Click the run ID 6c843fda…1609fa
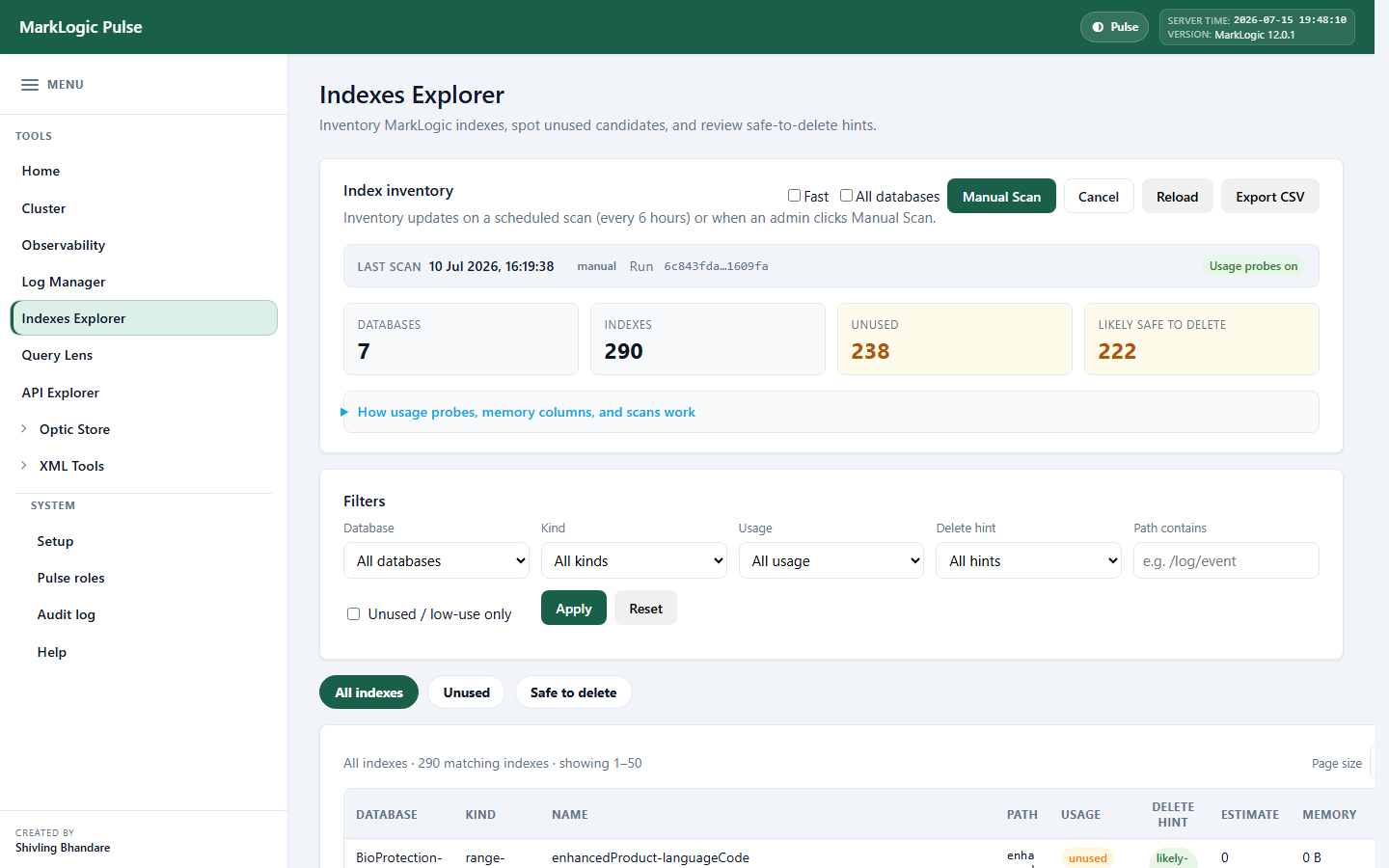 (716, 266)
